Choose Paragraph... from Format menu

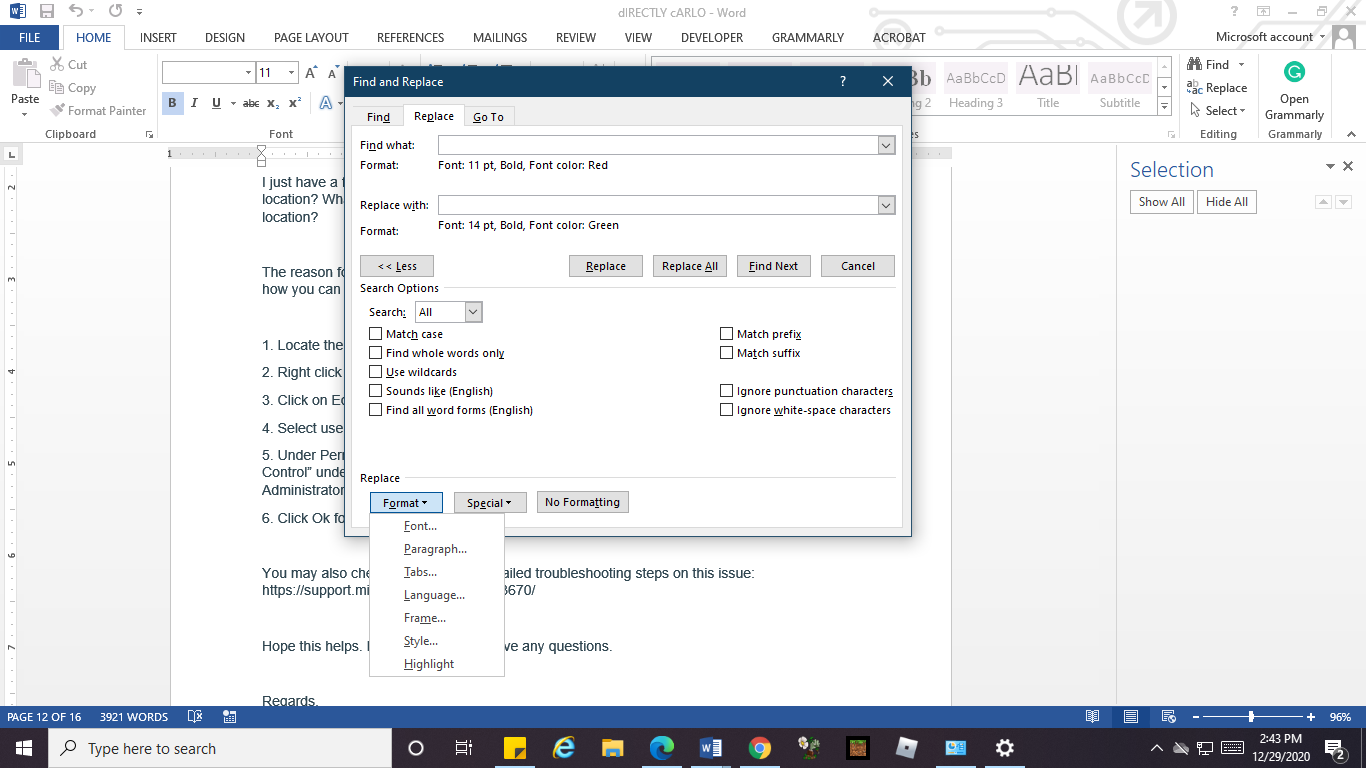tap(437, 549)
